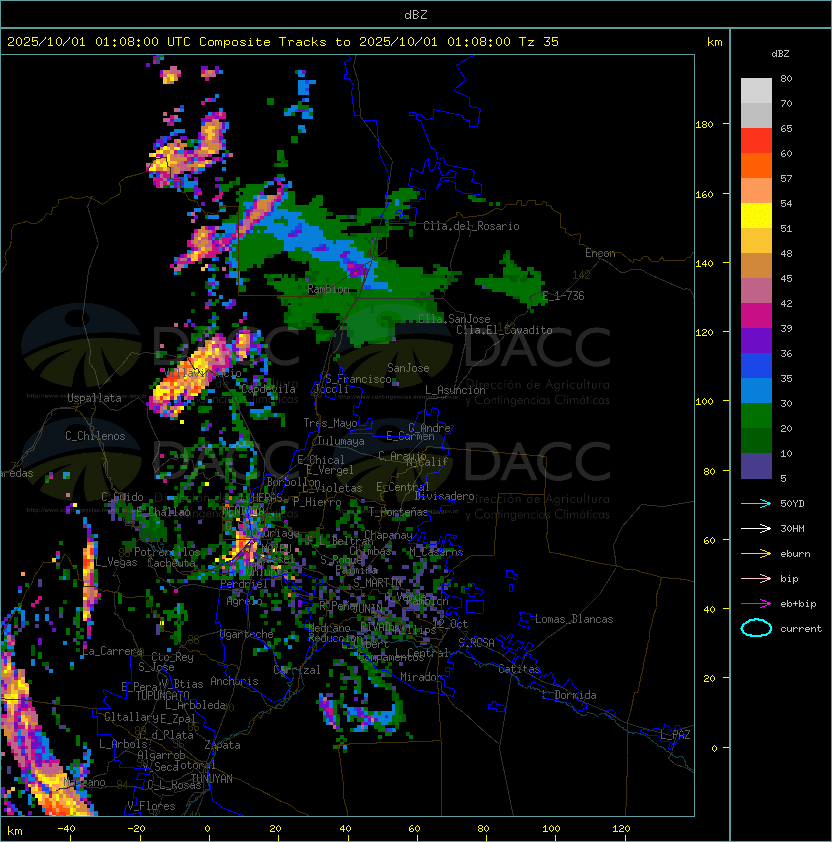
Task: Click the 'Anchoris' map label
Action: (x=234, y=681)
